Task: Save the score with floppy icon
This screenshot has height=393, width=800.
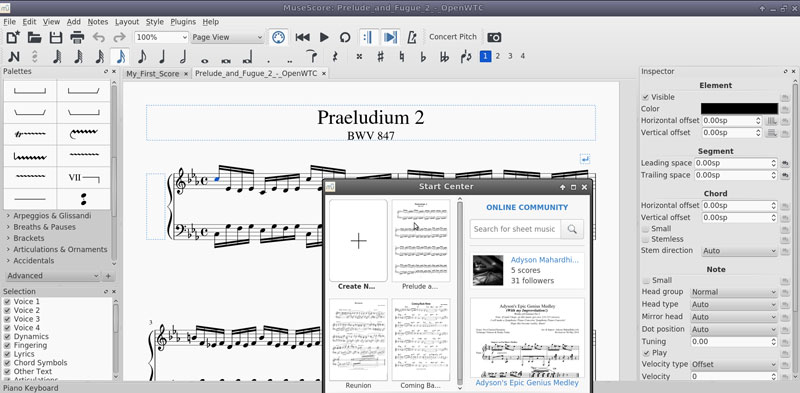Action: [56, 37]
